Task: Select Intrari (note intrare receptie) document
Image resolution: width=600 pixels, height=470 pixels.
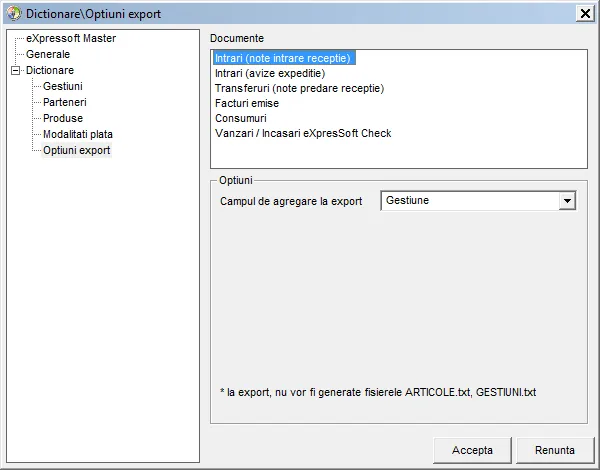Action: (x=284, y=58)
